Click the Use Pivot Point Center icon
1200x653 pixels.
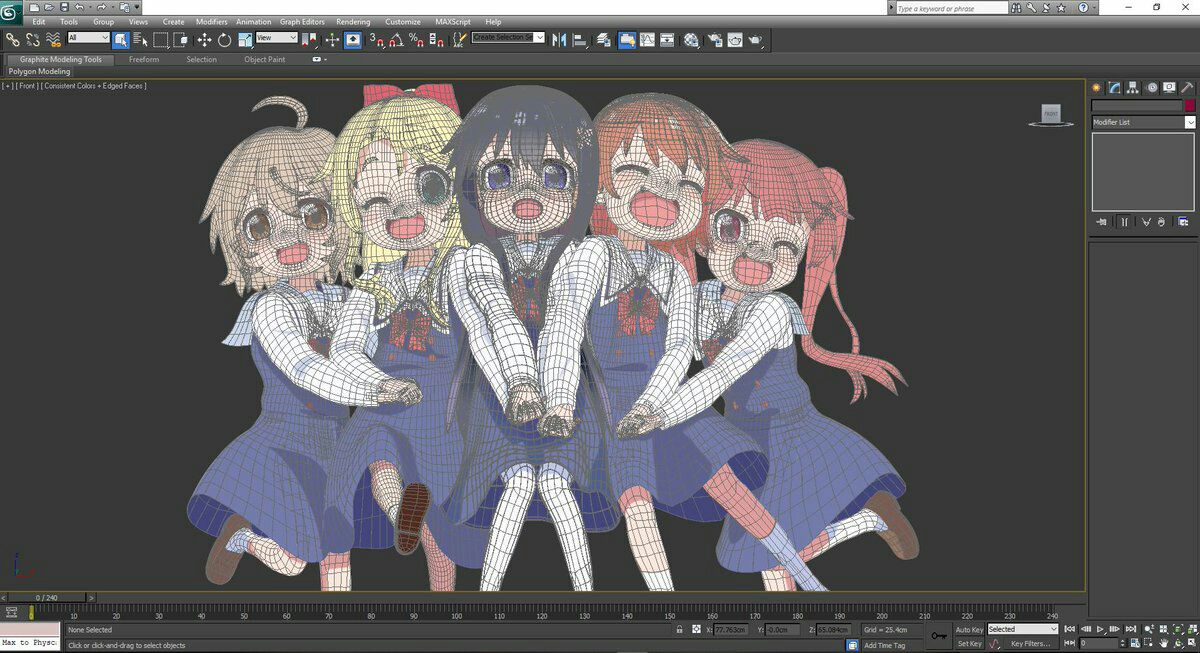pos(311,40)
